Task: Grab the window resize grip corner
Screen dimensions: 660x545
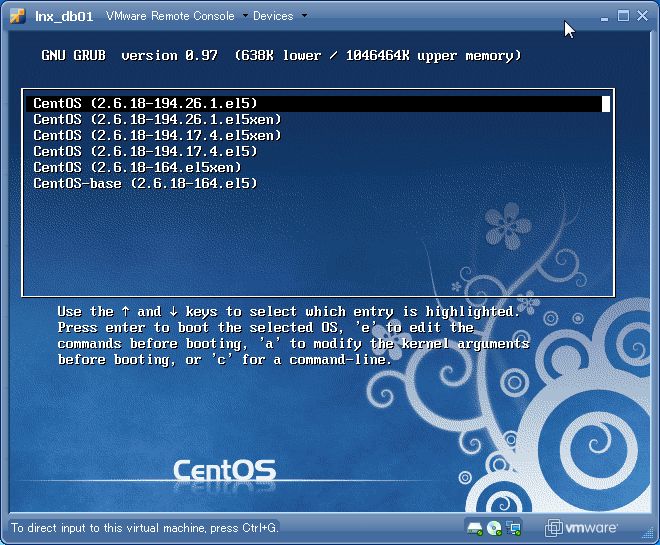Action: 647,533
